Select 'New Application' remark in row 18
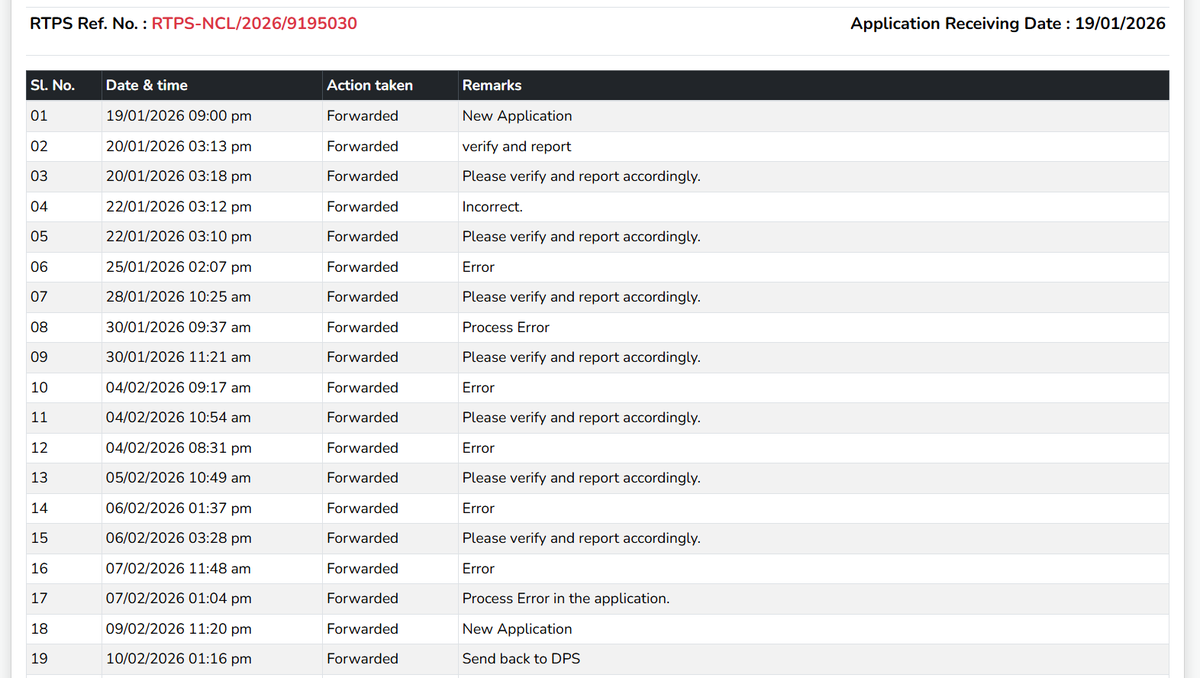This screenshot has height=678, width=1200. point(517,629)
